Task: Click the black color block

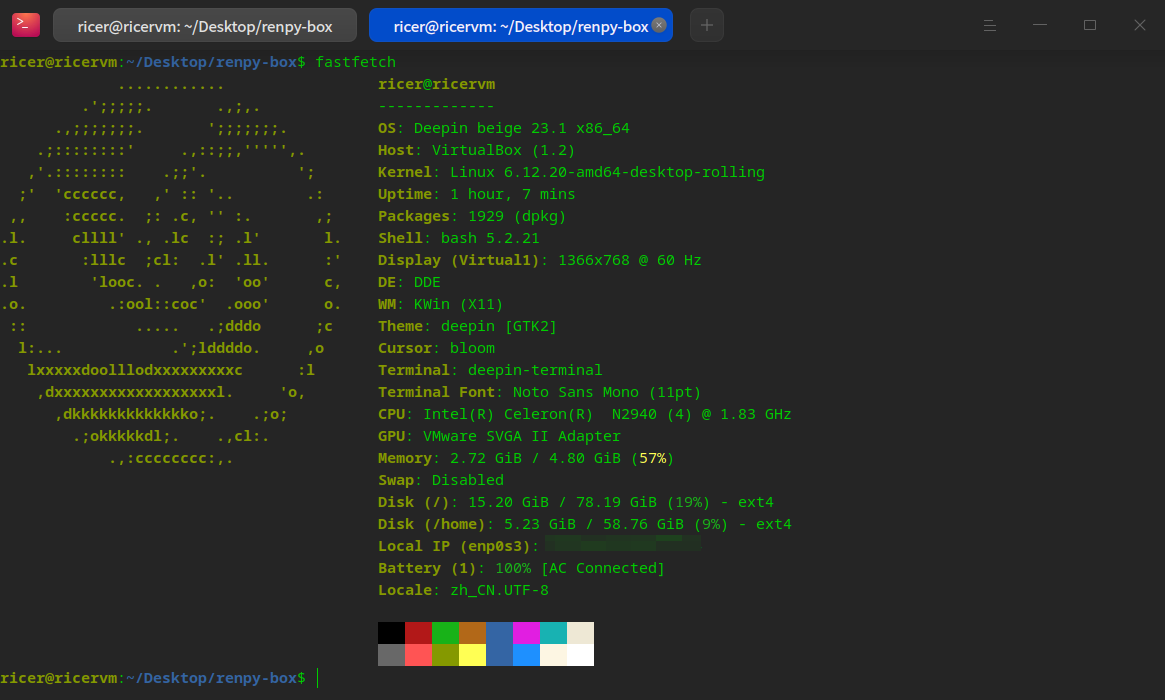Action: (392, 633)
